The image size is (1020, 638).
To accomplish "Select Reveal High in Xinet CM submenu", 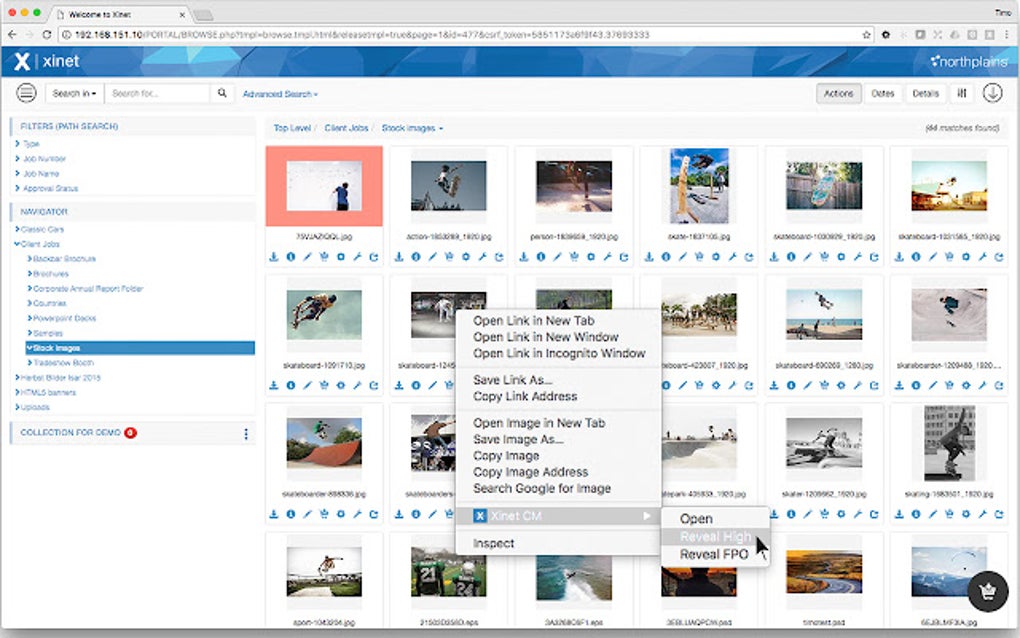I will click(715, 537).
